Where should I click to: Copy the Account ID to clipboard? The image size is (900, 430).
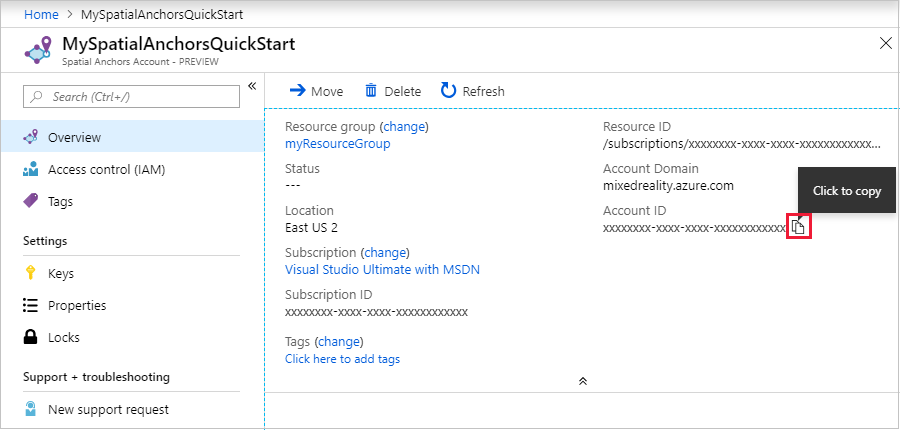[x=798, y=227]
